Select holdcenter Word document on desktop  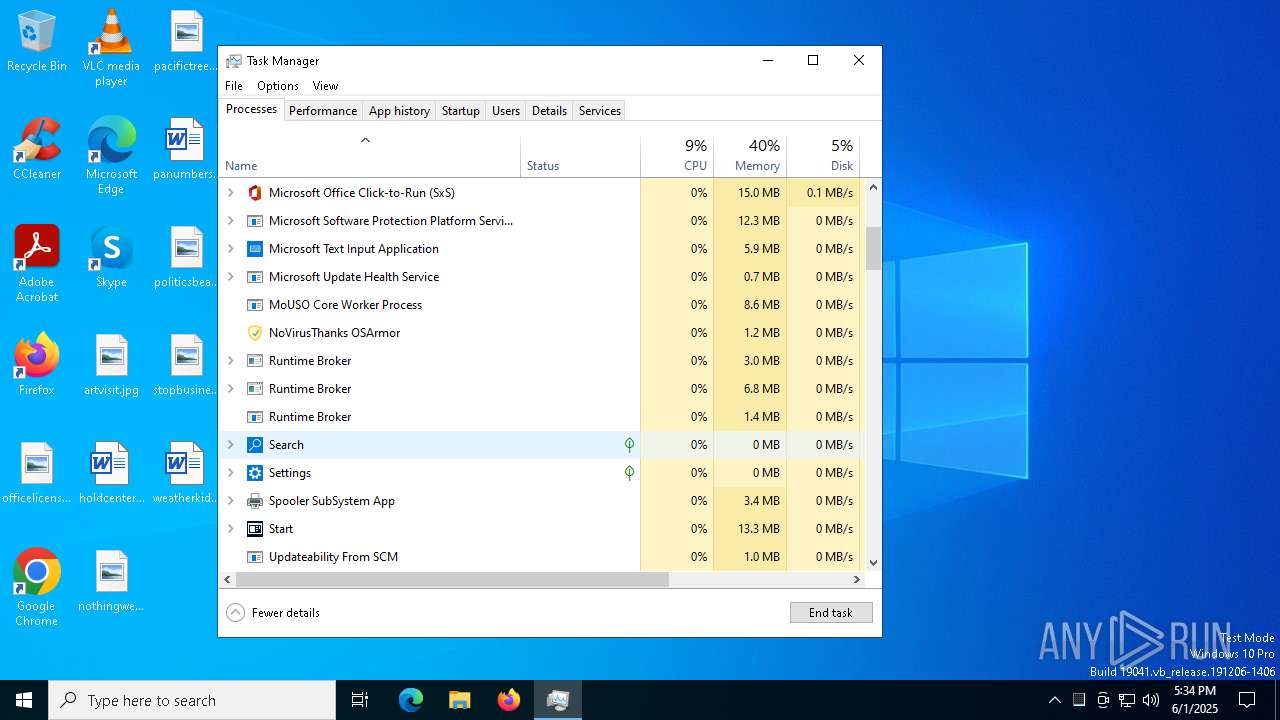tap(111, 472)
